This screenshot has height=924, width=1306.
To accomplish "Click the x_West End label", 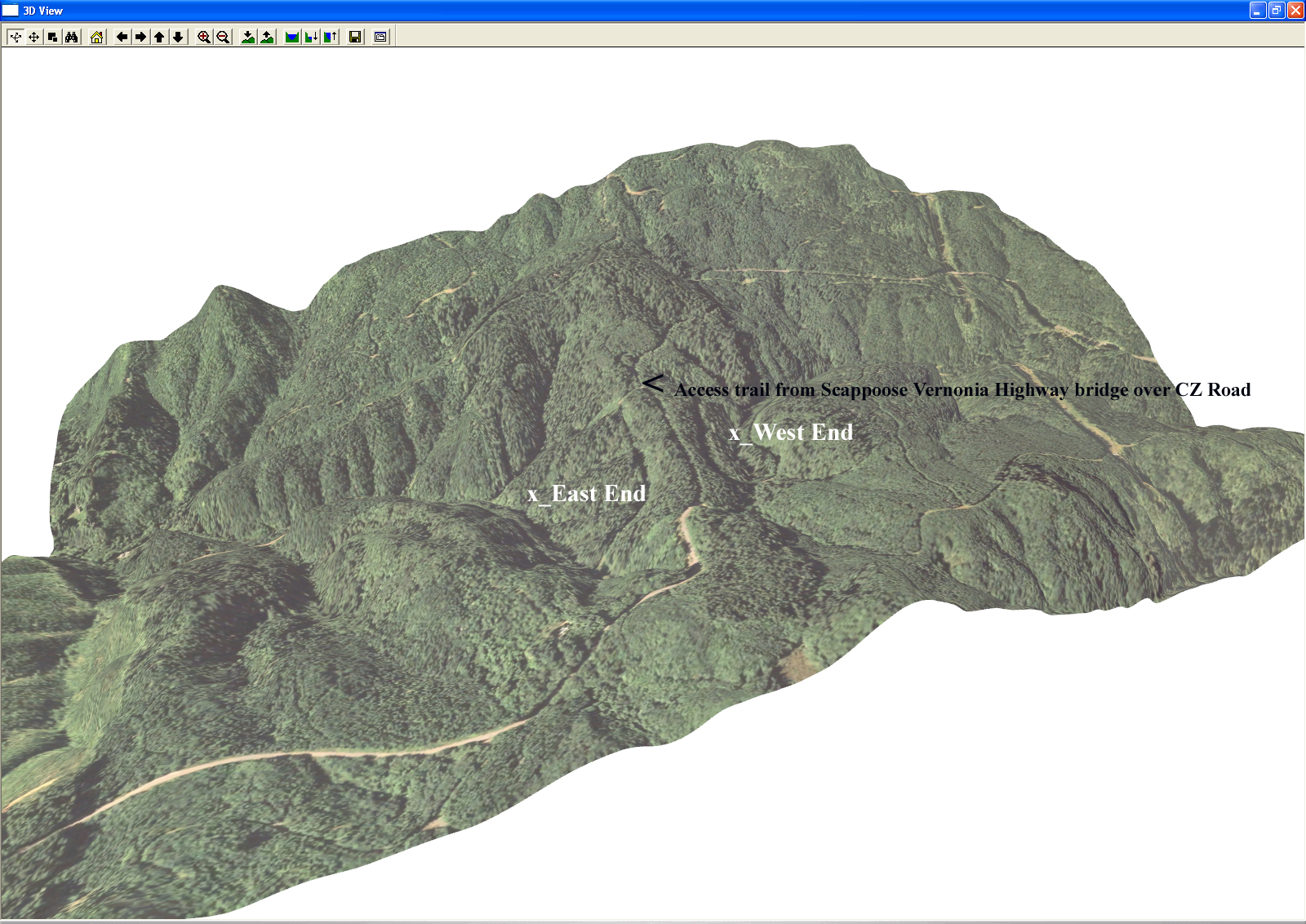I will tap(791, 433).
